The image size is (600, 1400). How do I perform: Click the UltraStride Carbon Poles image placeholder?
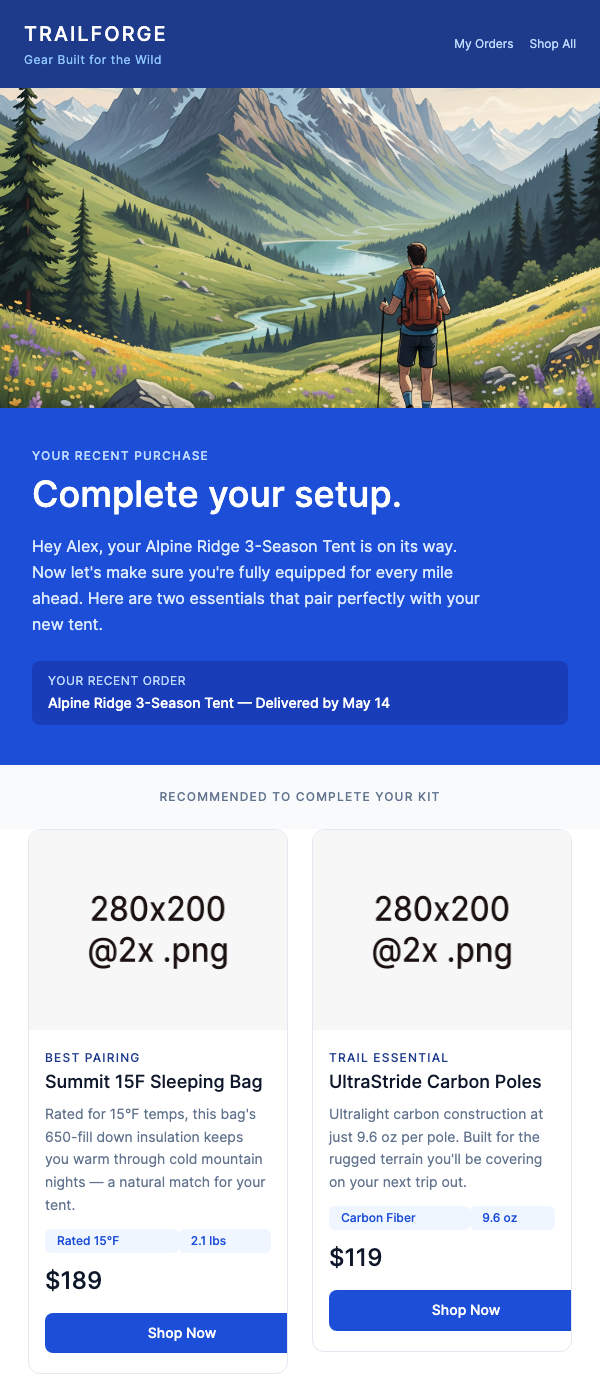point(442,930)
